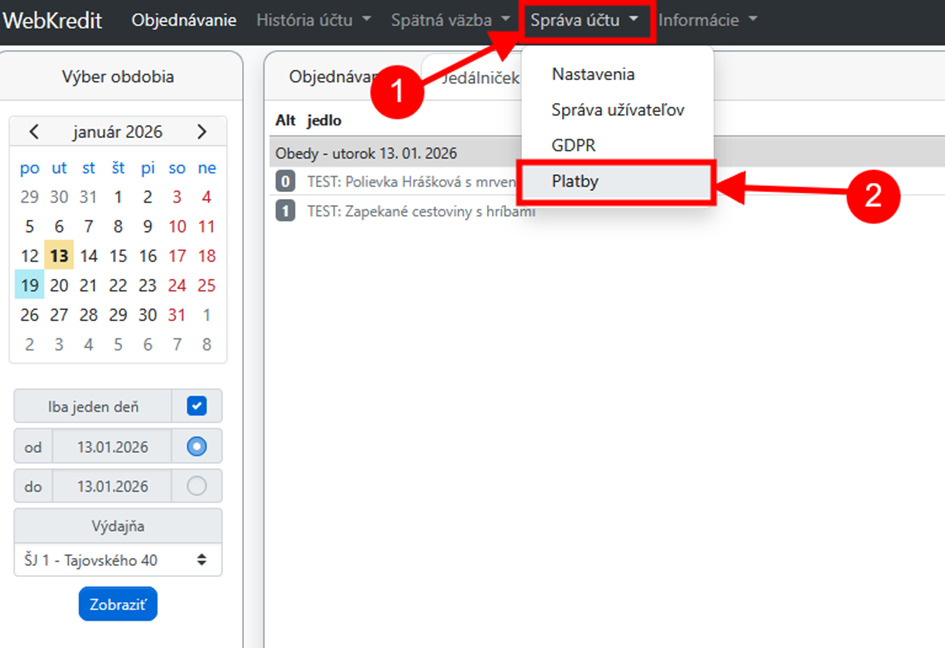Click the alternative 1 badge for Zapekané cestoviny
This screenshot has height=648, width=945.
(285, 211)
